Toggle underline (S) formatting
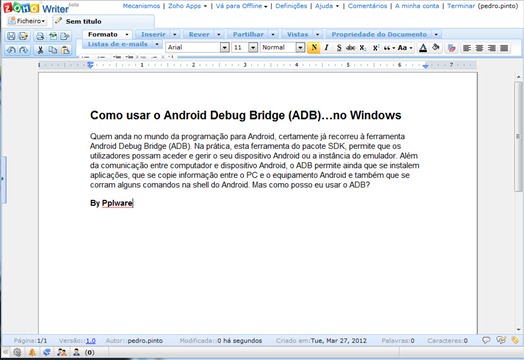 [339, 48]
